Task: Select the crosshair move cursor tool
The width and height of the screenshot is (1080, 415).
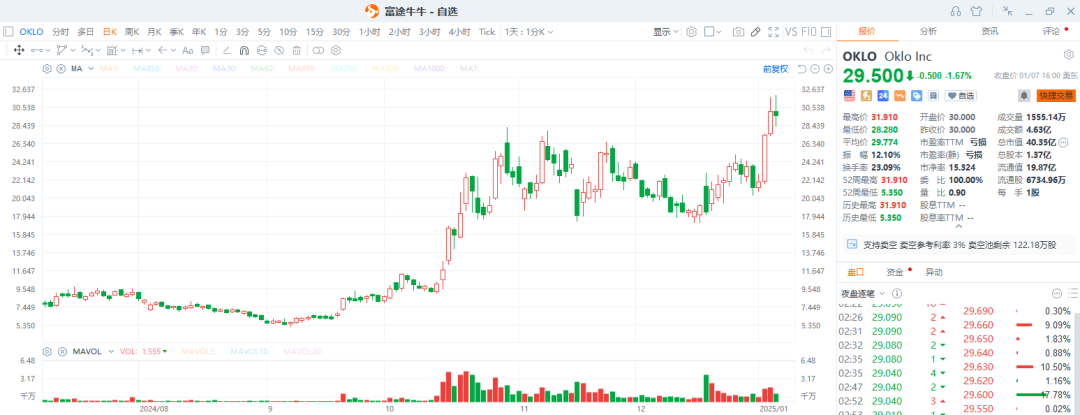Action: coord(19,50)
